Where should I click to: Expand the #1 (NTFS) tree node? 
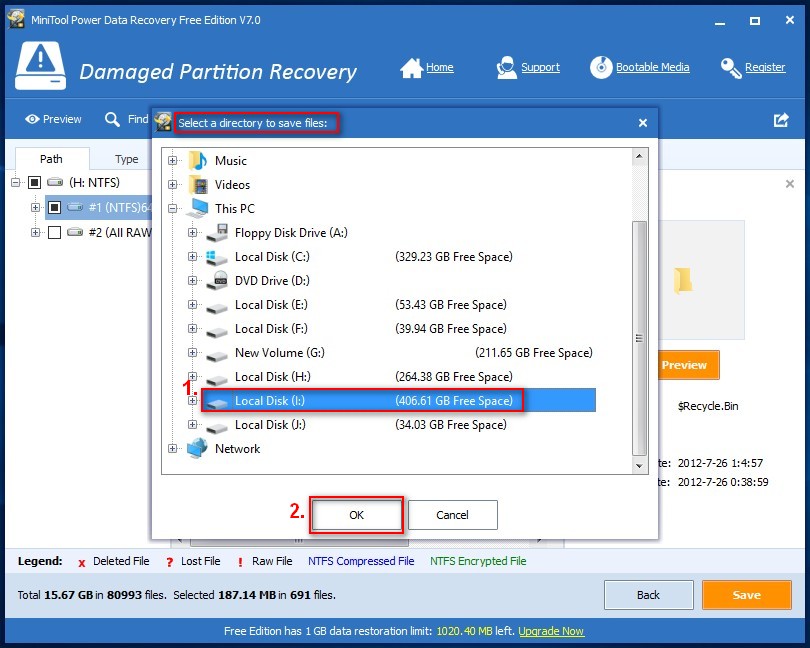pos(35,208)
